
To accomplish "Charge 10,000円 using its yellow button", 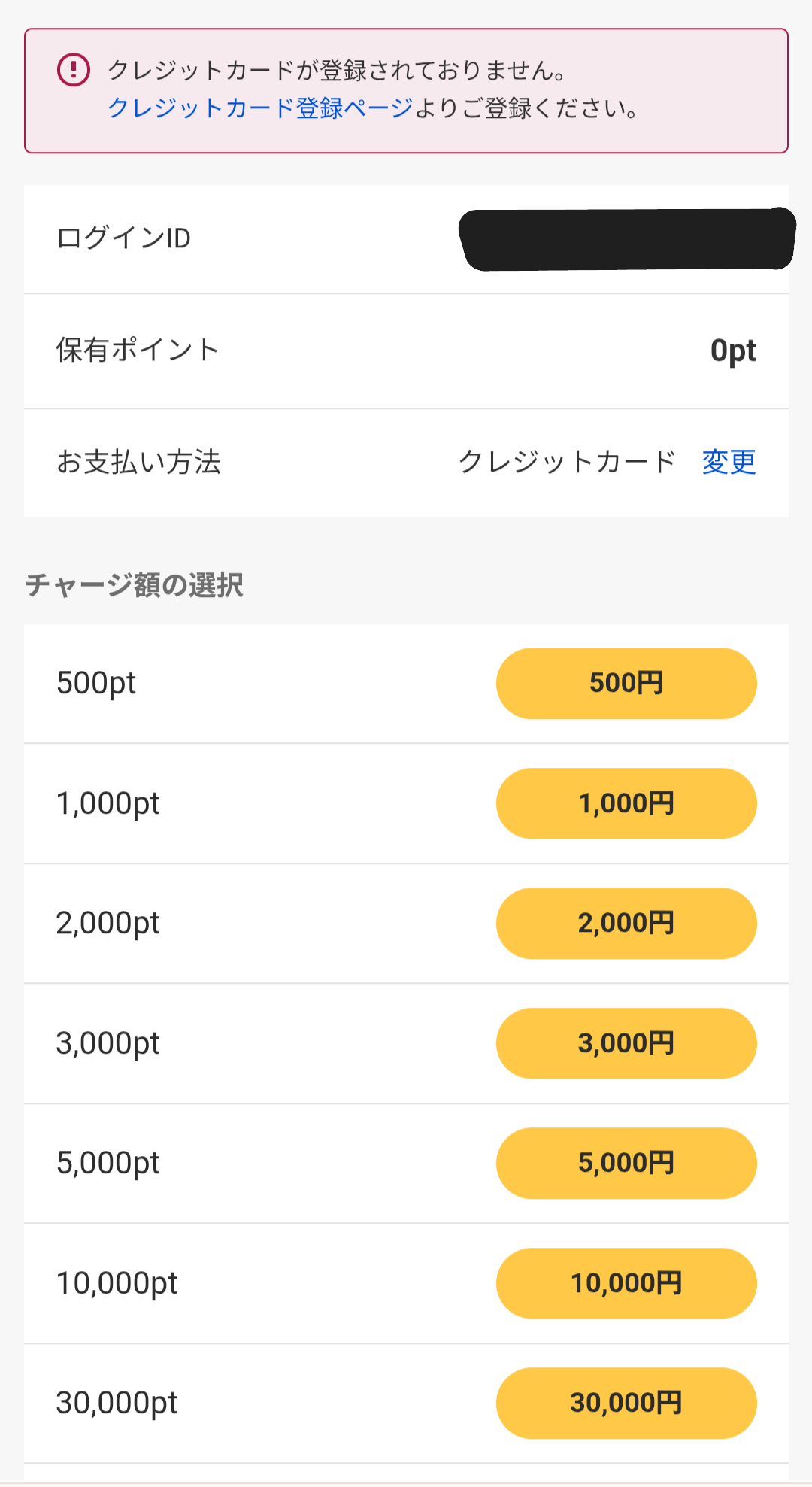I will 626,1283.
